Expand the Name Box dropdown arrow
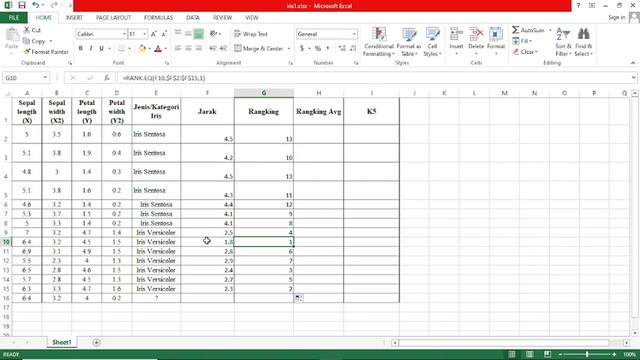This screenshot has width=640, height=360. pos(45,78)
